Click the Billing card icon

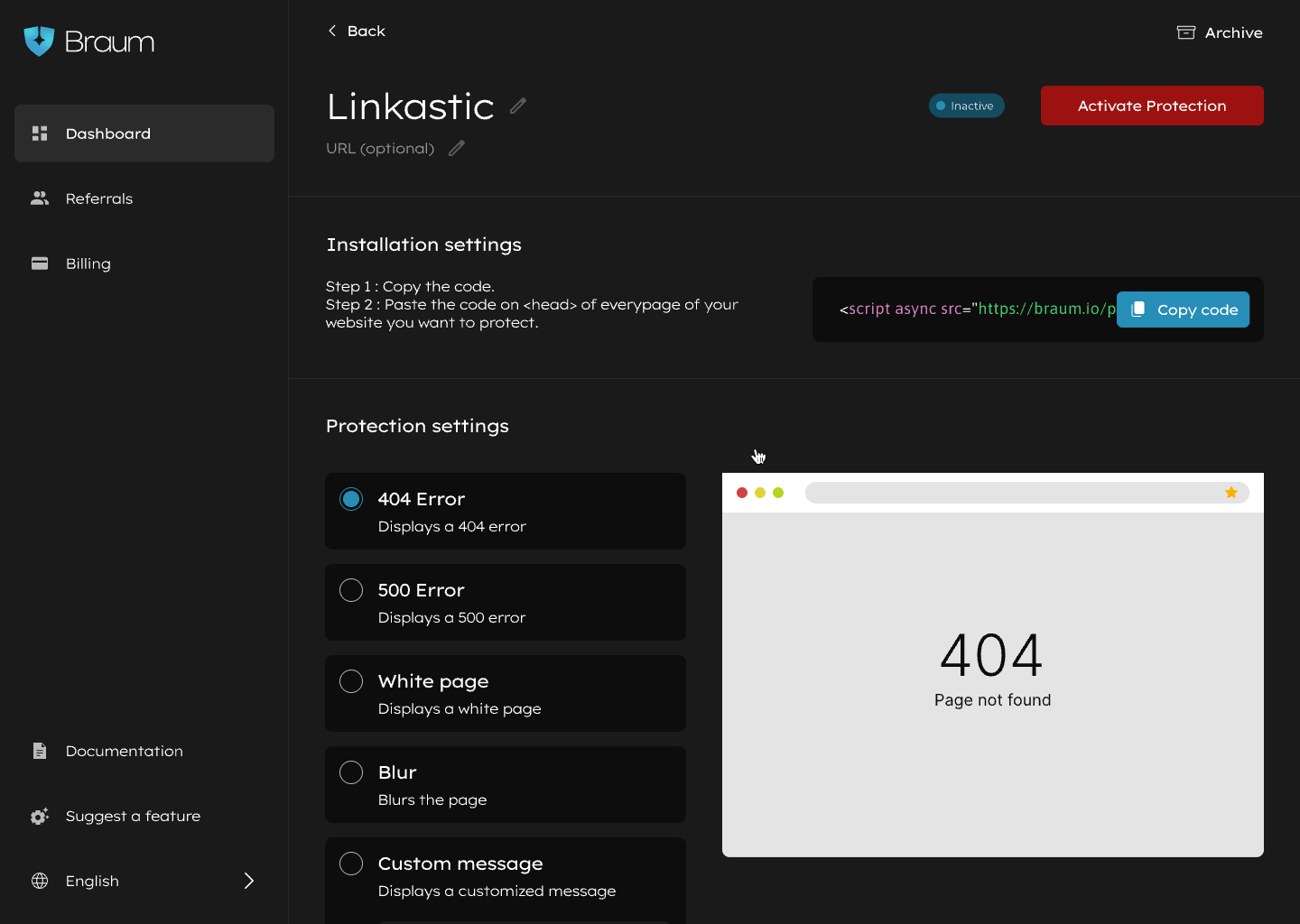(x=40, y=263)
